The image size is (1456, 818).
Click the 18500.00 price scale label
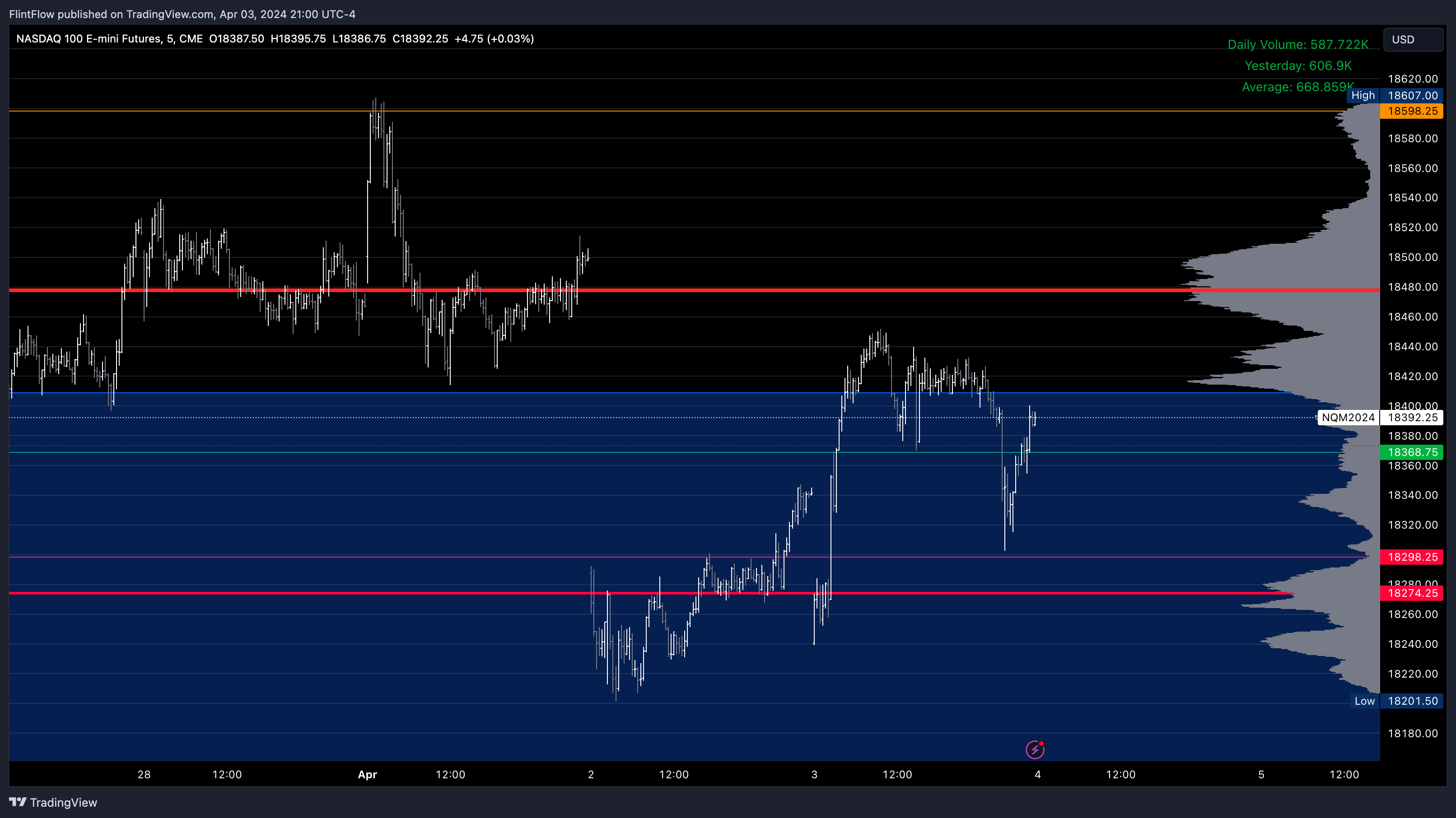[x=1413, y=257]
